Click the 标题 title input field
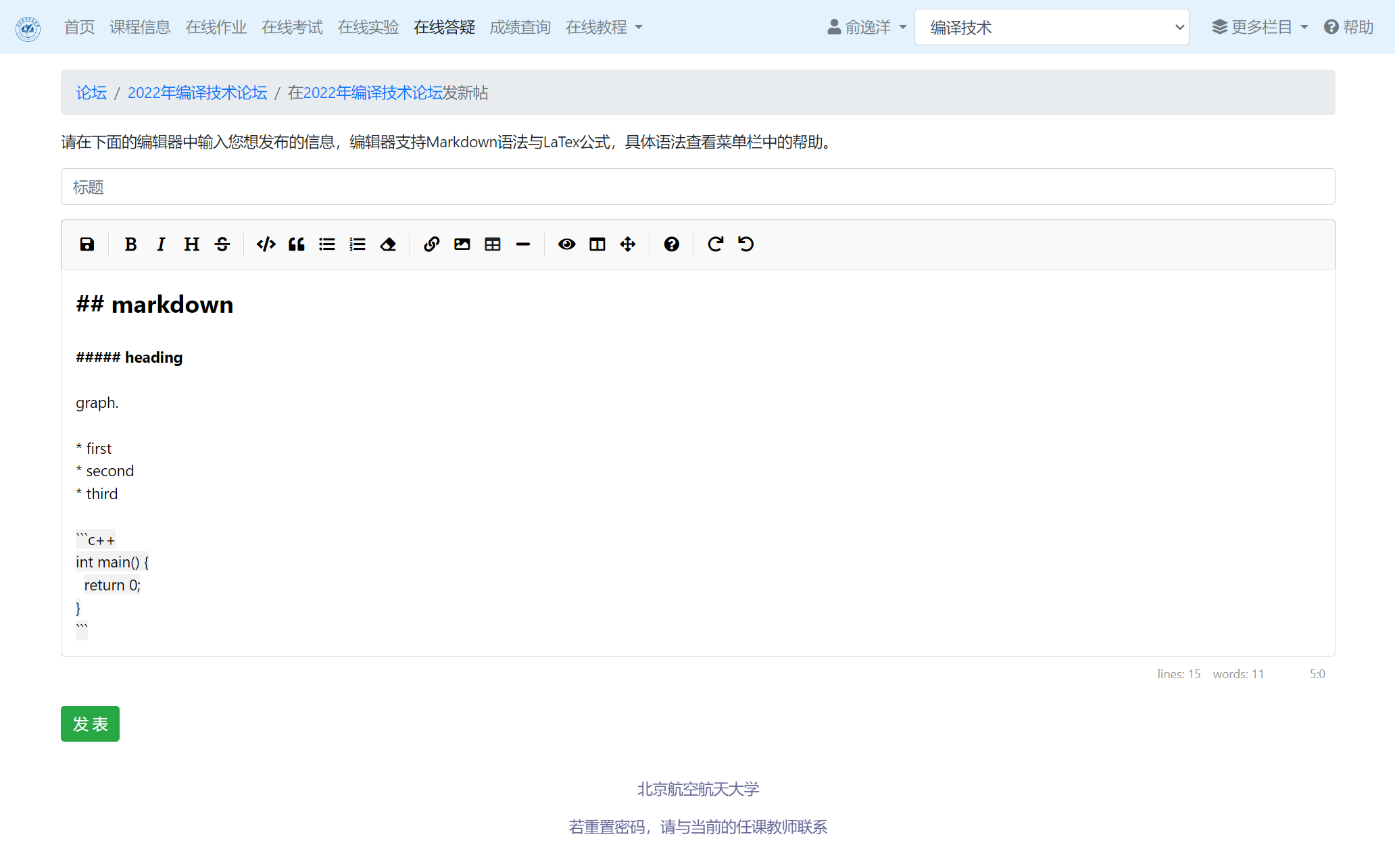 [x=697, y=187]
